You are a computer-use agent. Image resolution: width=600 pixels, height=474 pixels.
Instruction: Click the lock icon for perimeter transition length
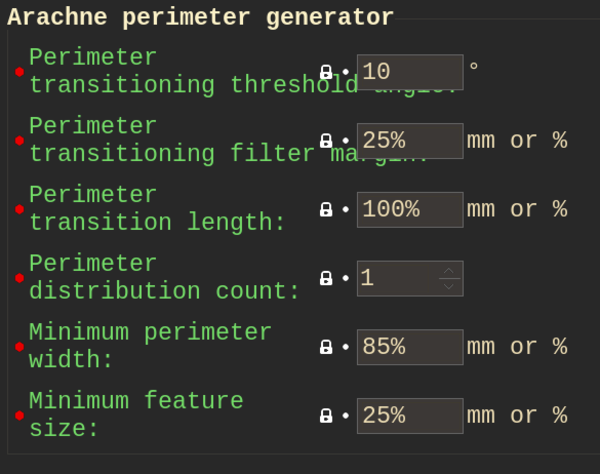click(x=326, y=210)
